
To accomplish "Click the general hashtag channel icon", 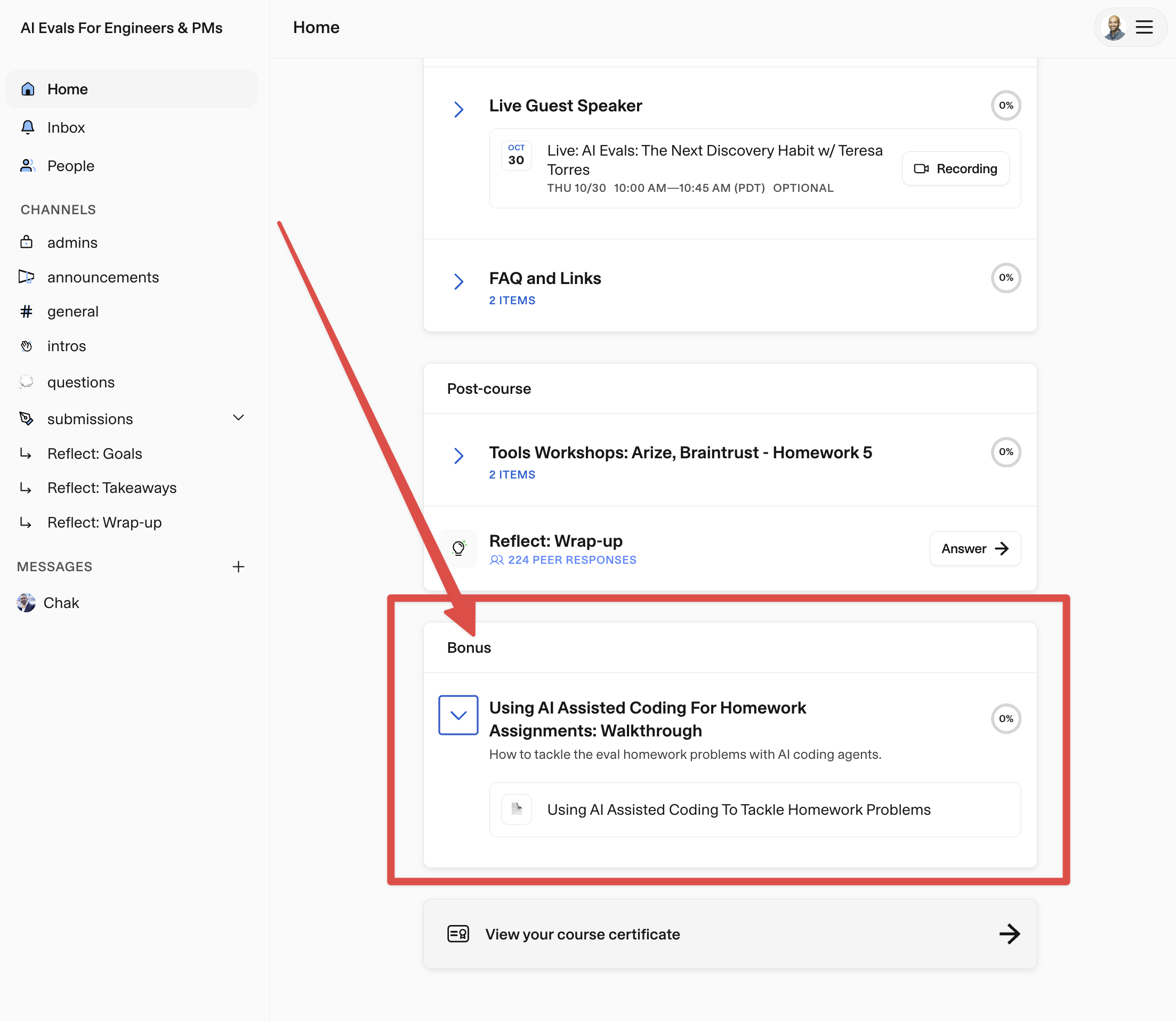I will click(x=26, y=311).
